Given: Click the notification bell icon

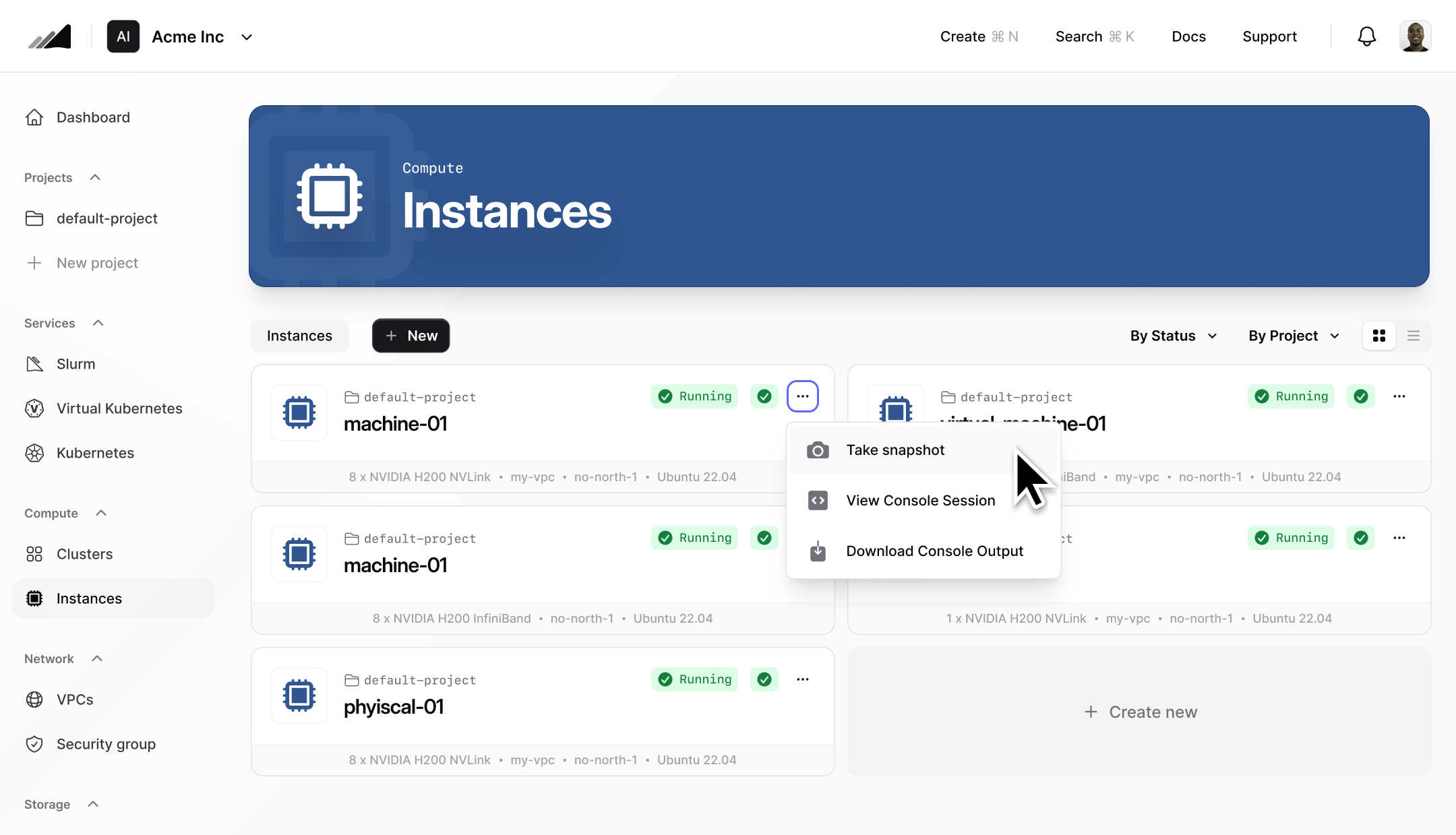Looking at the screenshot, I should (x=1366, y=36).
